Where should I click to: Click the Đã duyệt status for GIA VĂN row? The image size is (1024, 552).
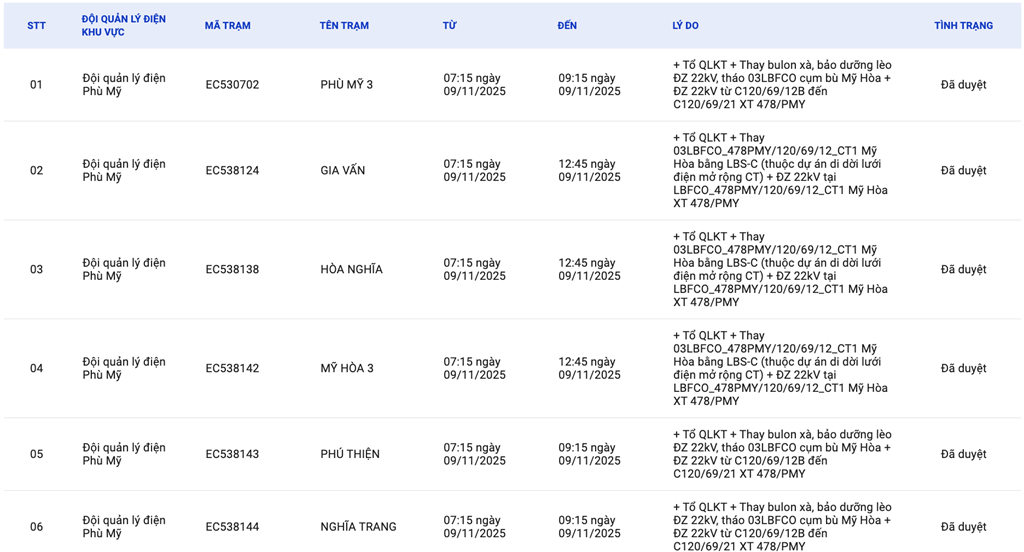[963, 171]
